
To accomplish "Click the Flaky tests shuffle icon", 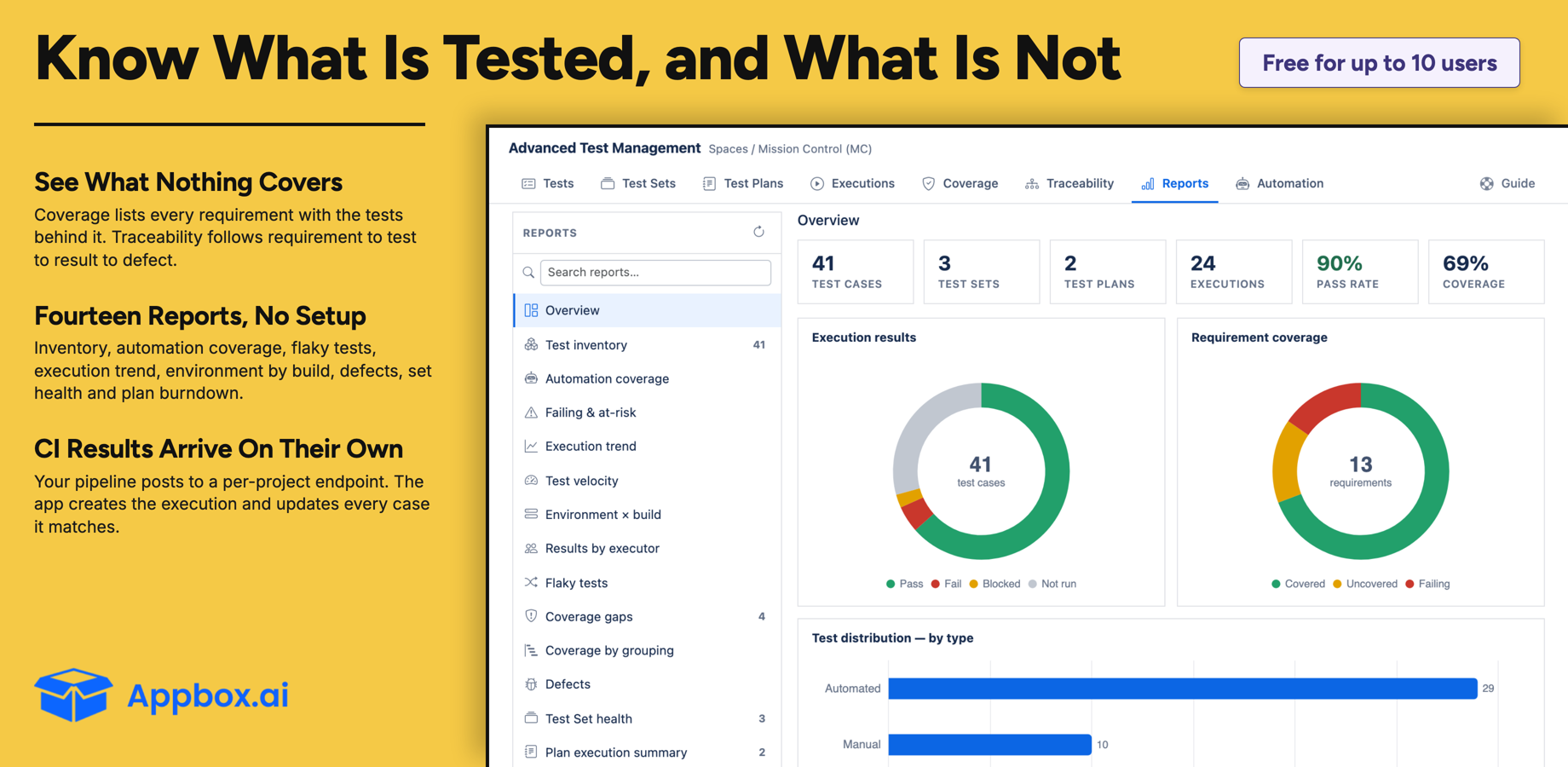I will pos(531,582).
